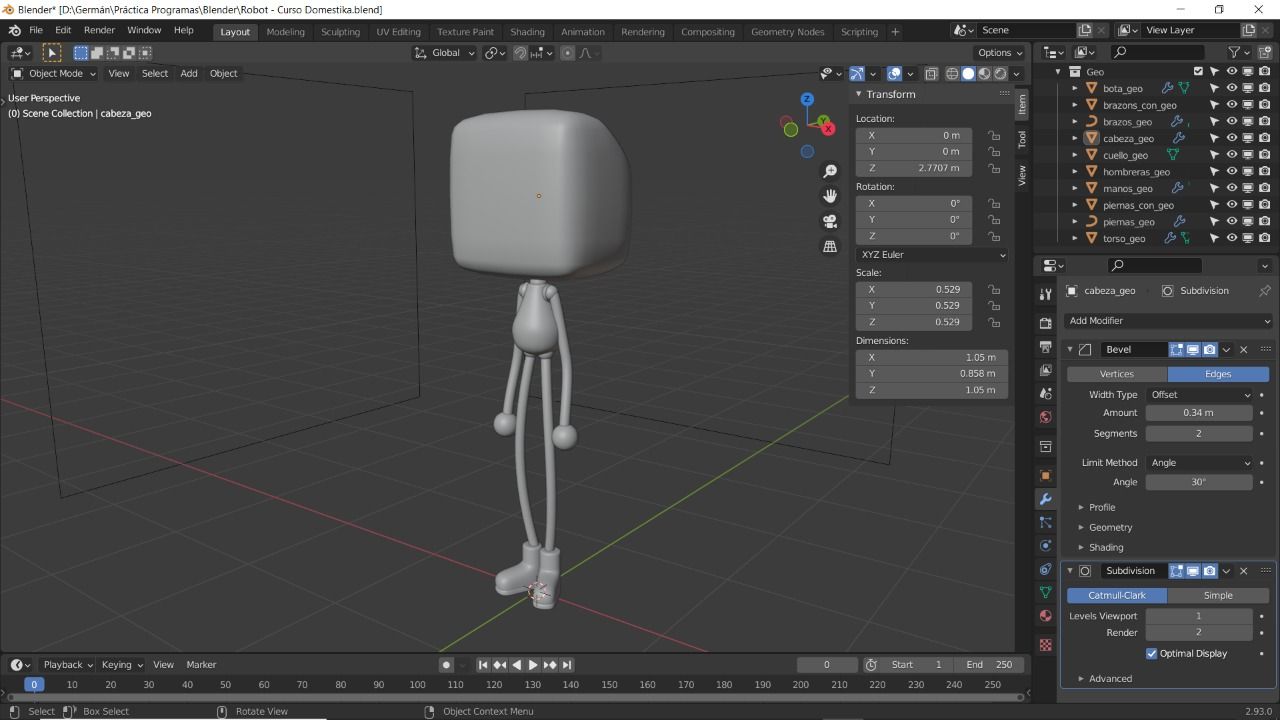Toggle lock on Location X
1280x720 pixels.
[x=994, y=136]
